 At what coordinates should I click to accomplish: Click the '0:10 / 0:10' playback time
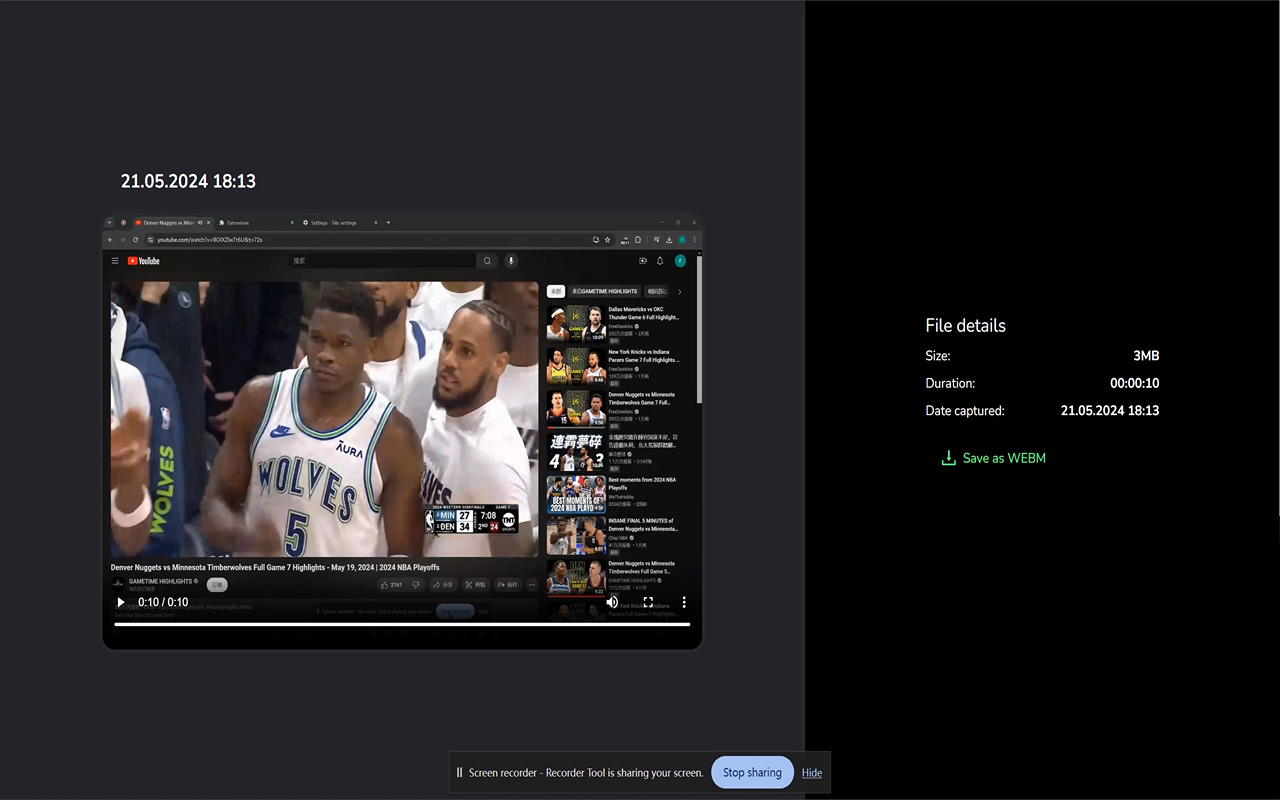[163, 602]
